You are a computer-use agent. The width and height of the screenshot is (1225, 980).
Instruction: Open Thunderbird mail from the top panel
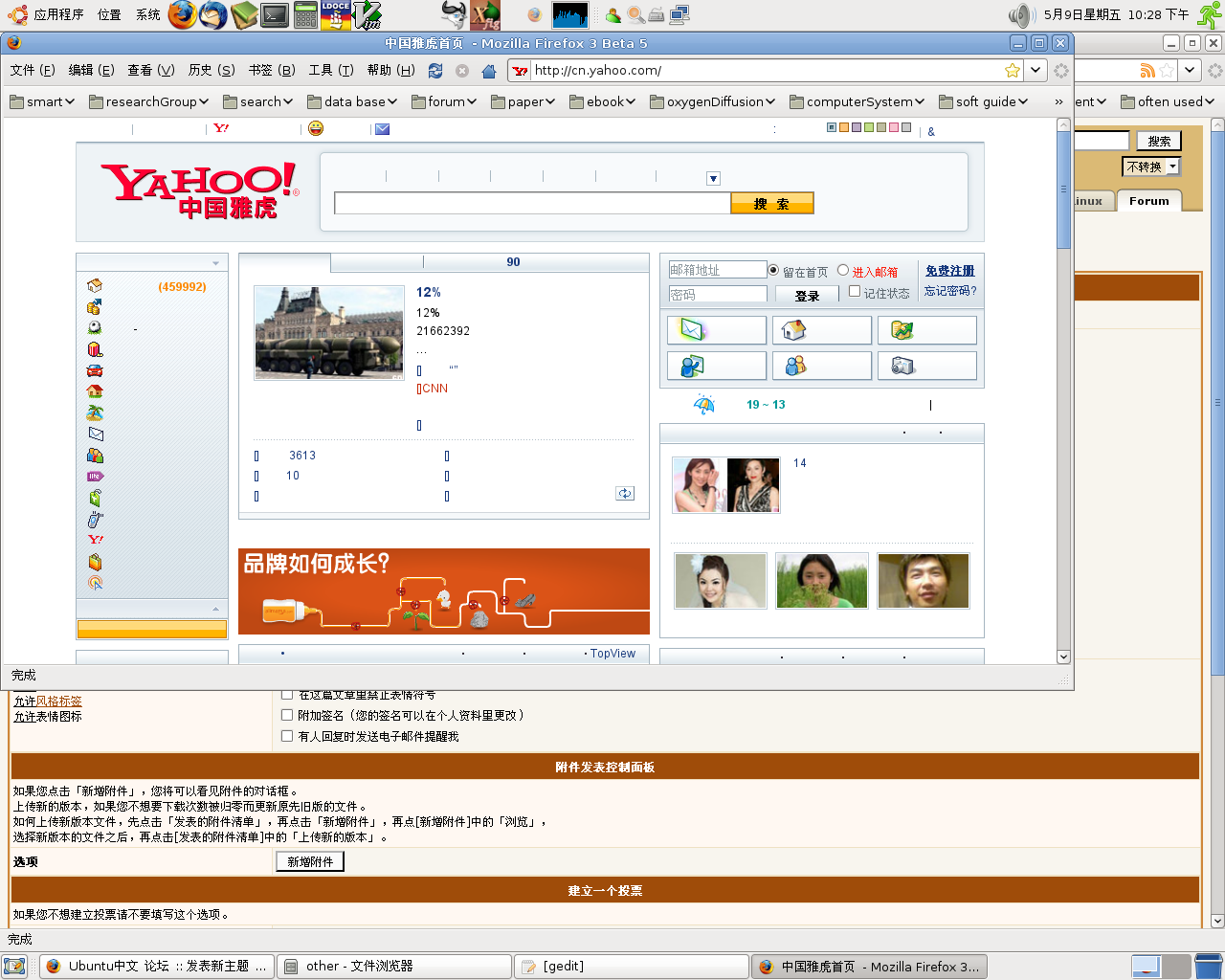[x=213, y=14]
